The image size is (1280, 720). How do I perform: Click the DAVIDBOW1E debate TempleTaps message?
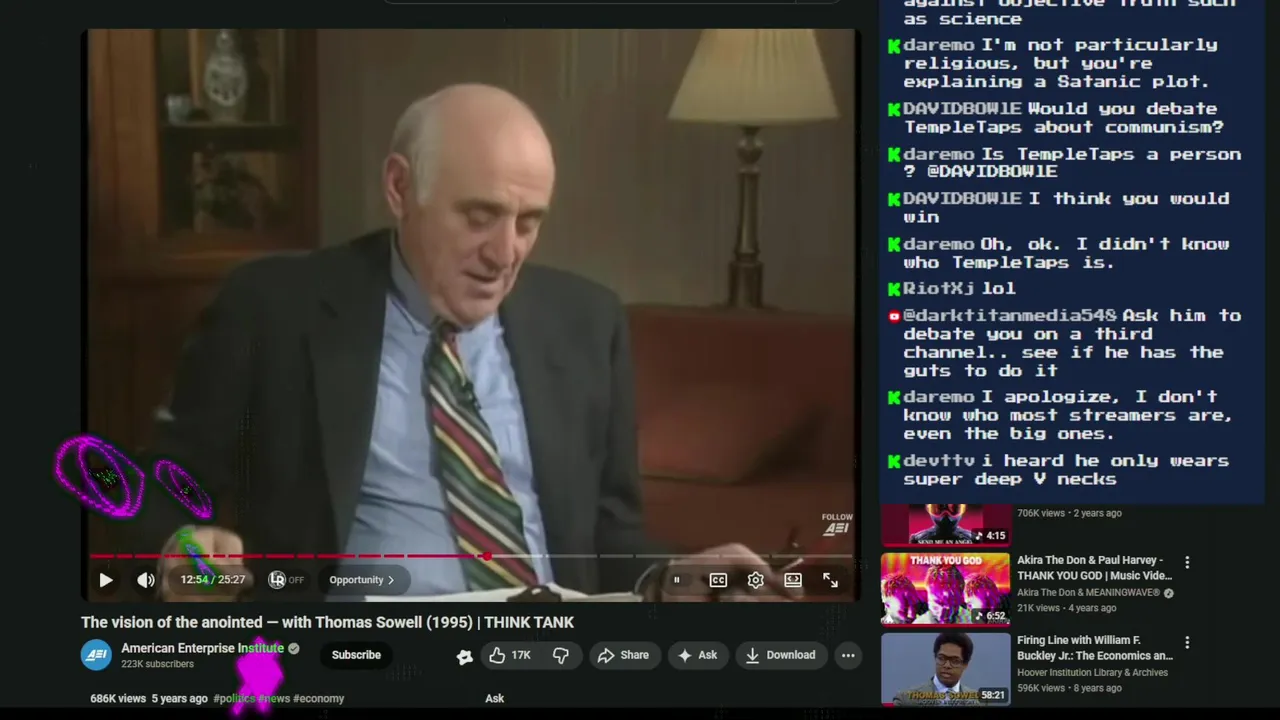[x=1063, y=118]
